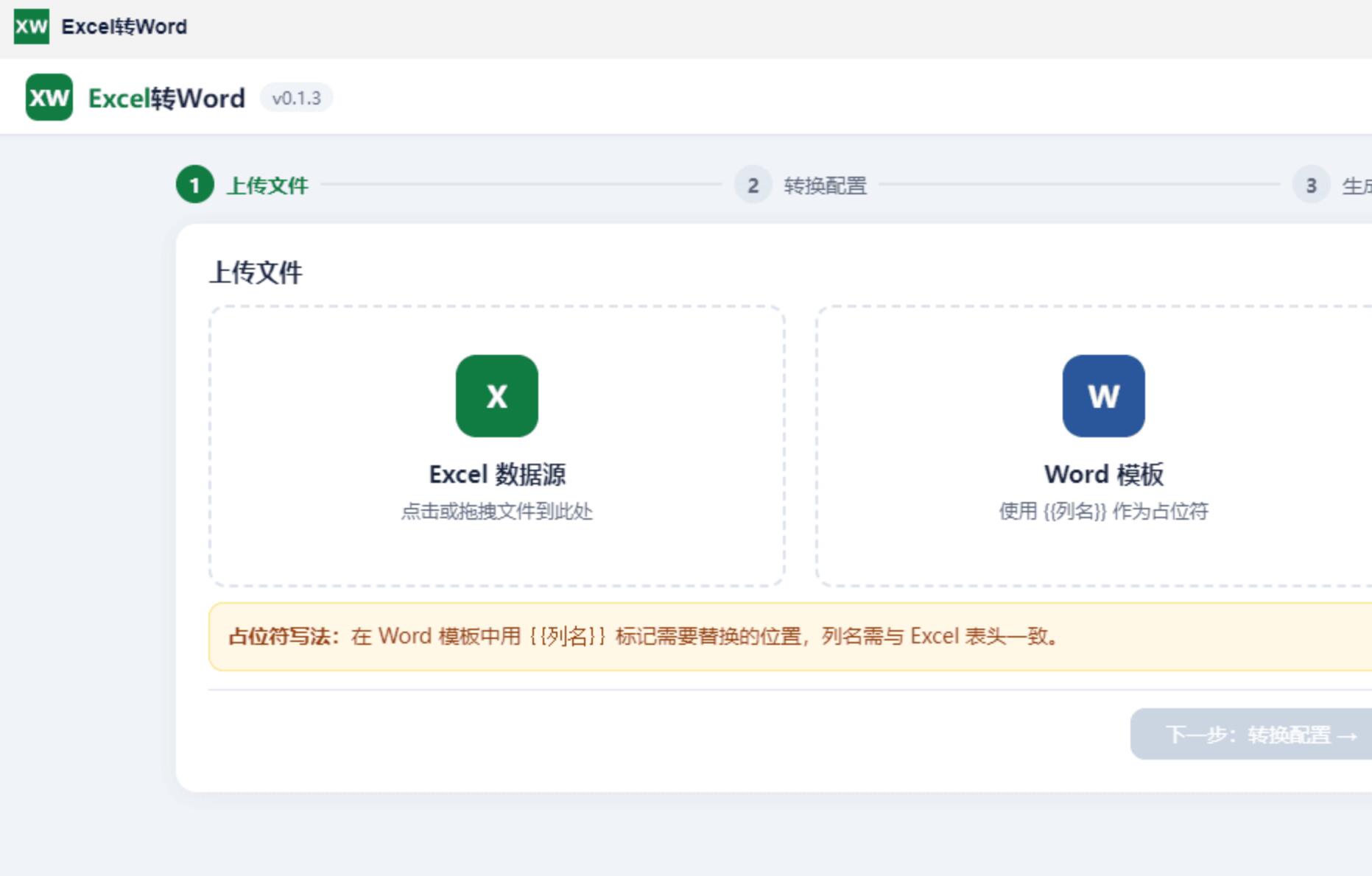Click the Excel转Word window title text
This screenshot has width=1372, height=876.
[x=124, y=27]
